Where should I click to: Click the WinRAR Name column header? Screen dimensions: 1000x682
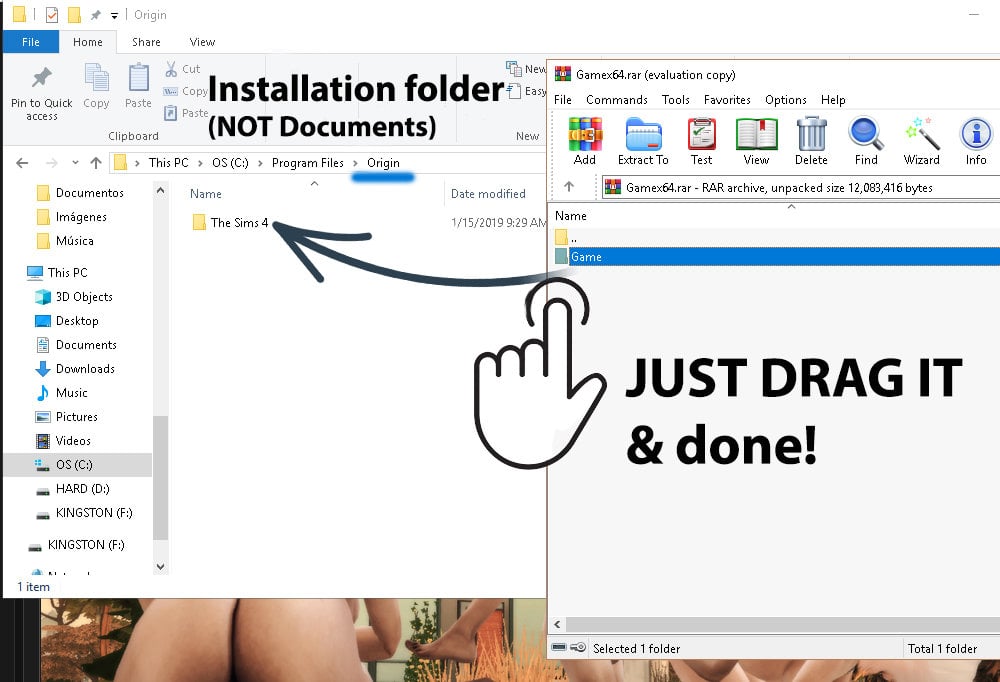pyautogui.click(x=571, y=216)
